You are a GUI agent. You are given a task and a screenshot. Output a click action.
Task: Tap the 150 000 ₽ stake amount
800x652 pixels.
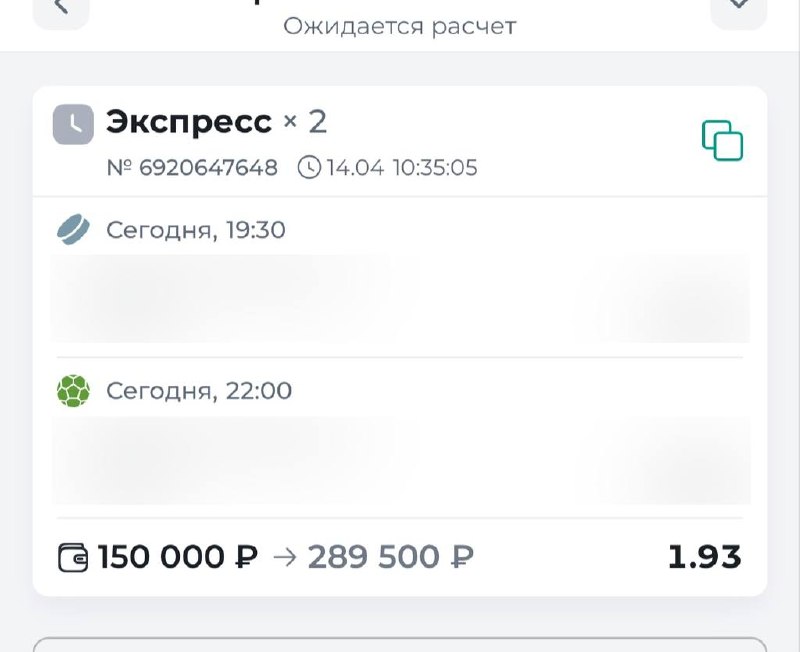pyautogui.click(x=177, y=557)
